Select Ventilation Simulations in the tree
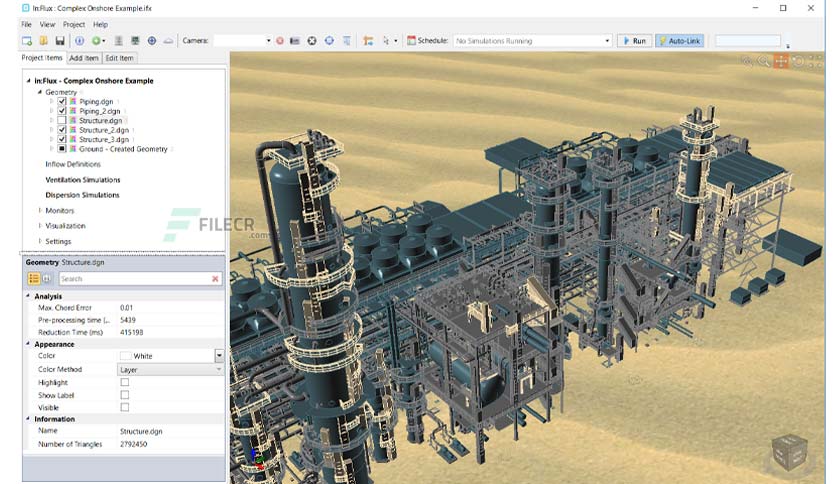Screen dimensions: 836x484 83,180
